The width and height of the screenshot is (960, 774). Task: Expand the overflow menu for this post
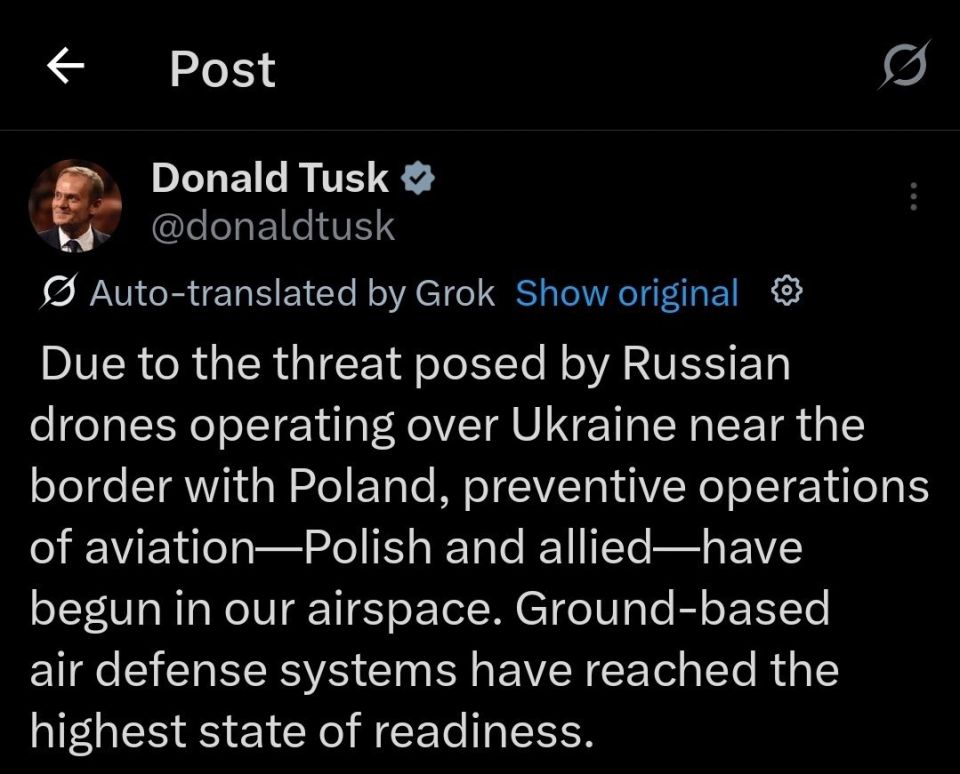pyautogui.click(x=912, y=196)
